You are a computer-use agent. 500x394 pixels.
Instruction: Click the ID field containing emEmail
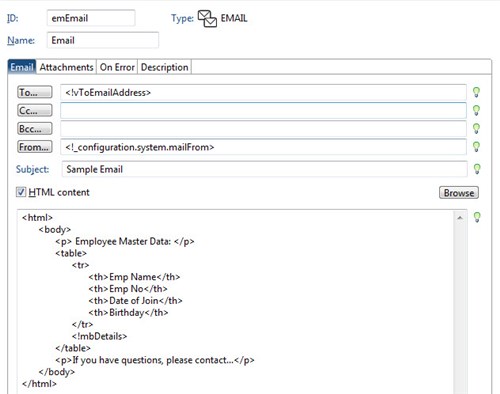point(91,18)
